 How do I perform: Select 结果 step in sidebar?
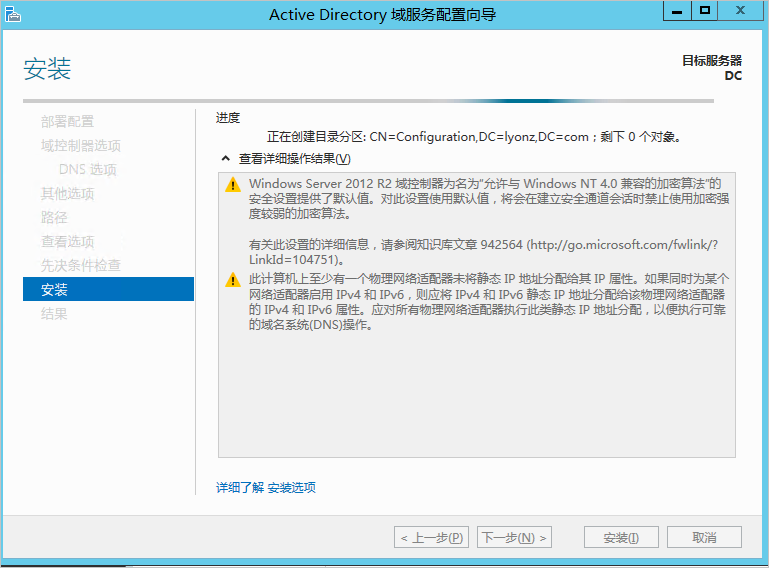tap(54, 313)
